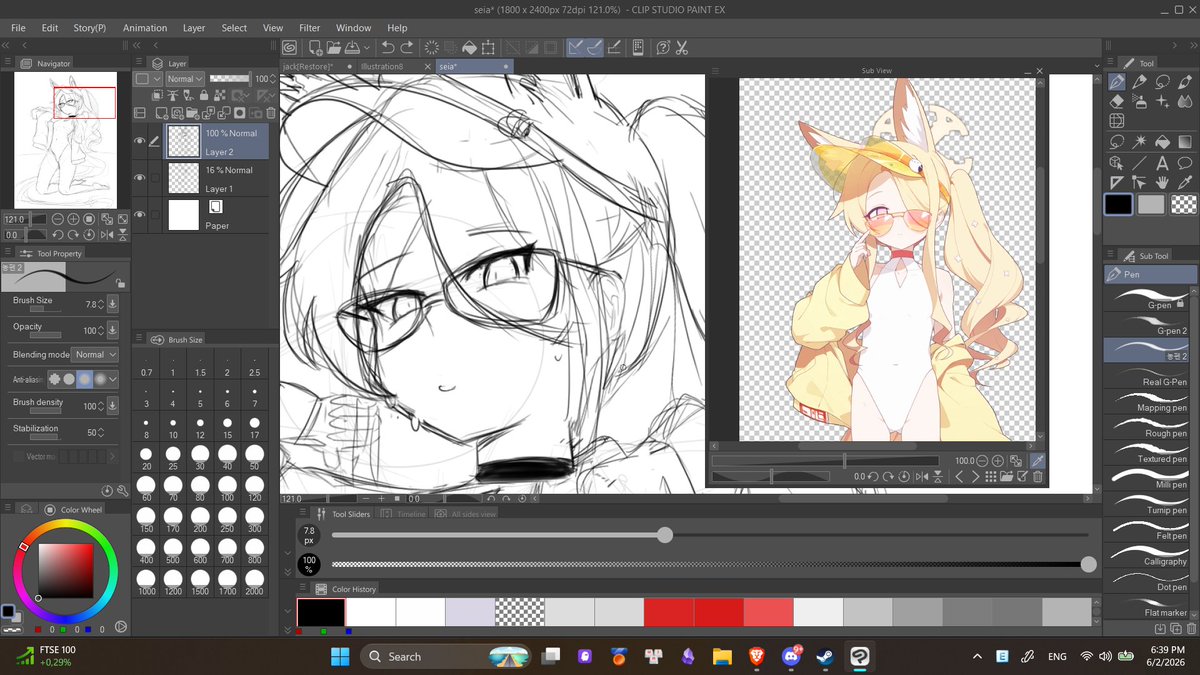Open layer Blending mode Normal dropdown
The image size is (1200, 675).
185,79
